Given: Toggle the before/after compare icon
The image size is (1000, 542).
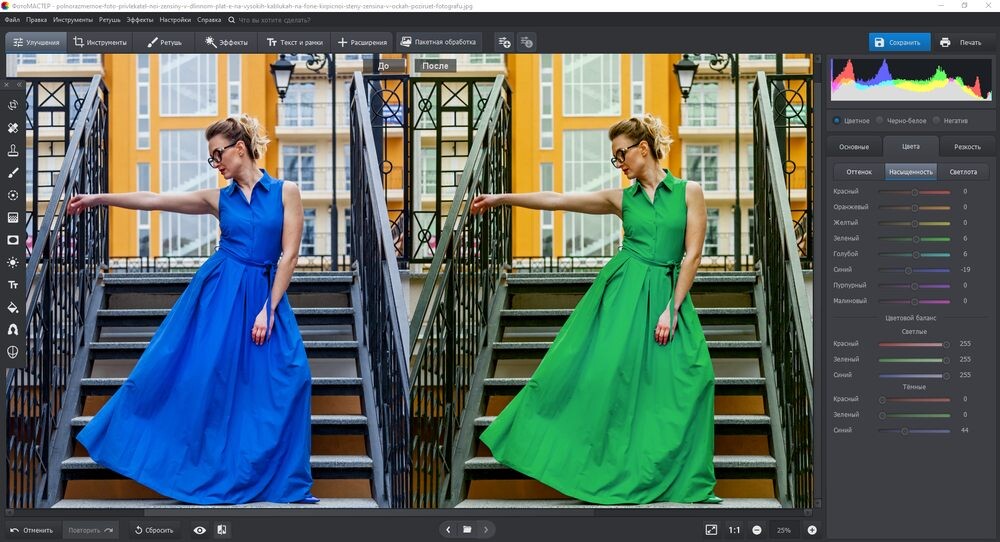Looking at the screenshot, I should point(221,530).
